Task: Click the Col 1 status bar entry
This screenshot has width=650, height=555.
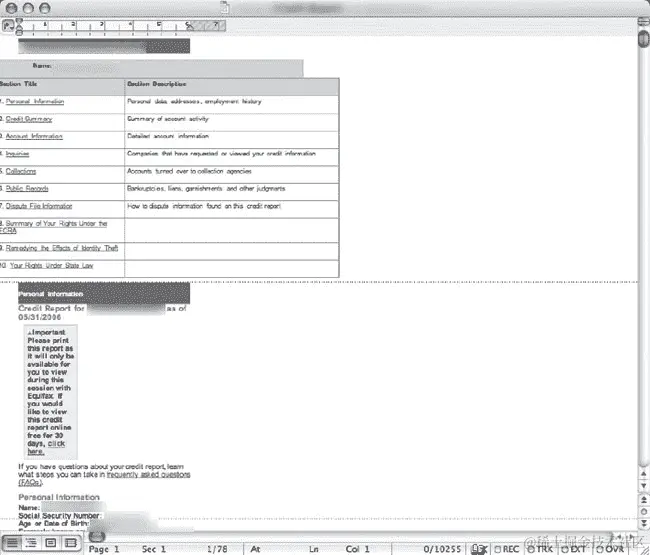Action: [x=357, y=549]
